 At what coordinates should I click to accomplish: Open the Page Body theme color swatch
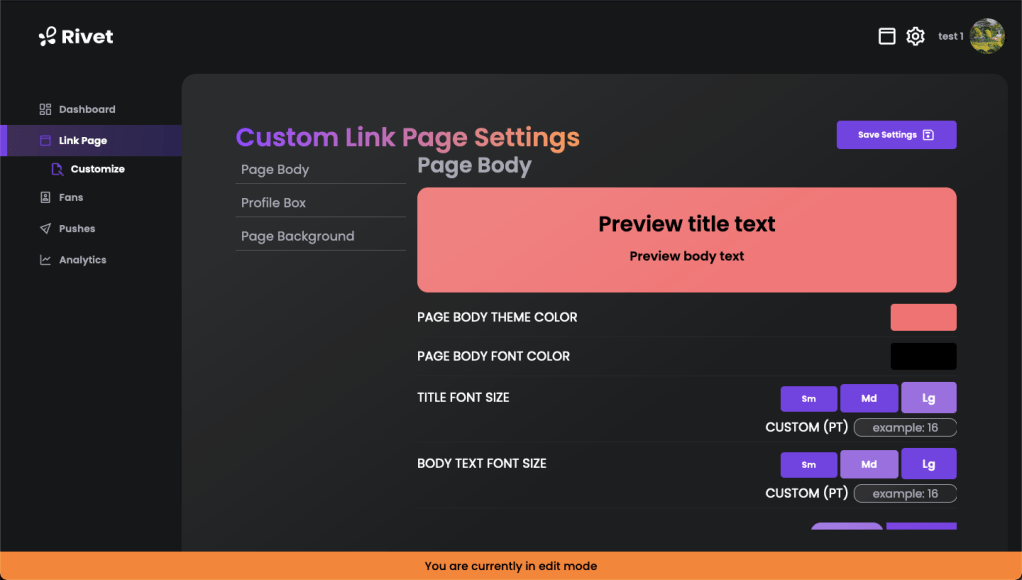[x=923, y=317]
